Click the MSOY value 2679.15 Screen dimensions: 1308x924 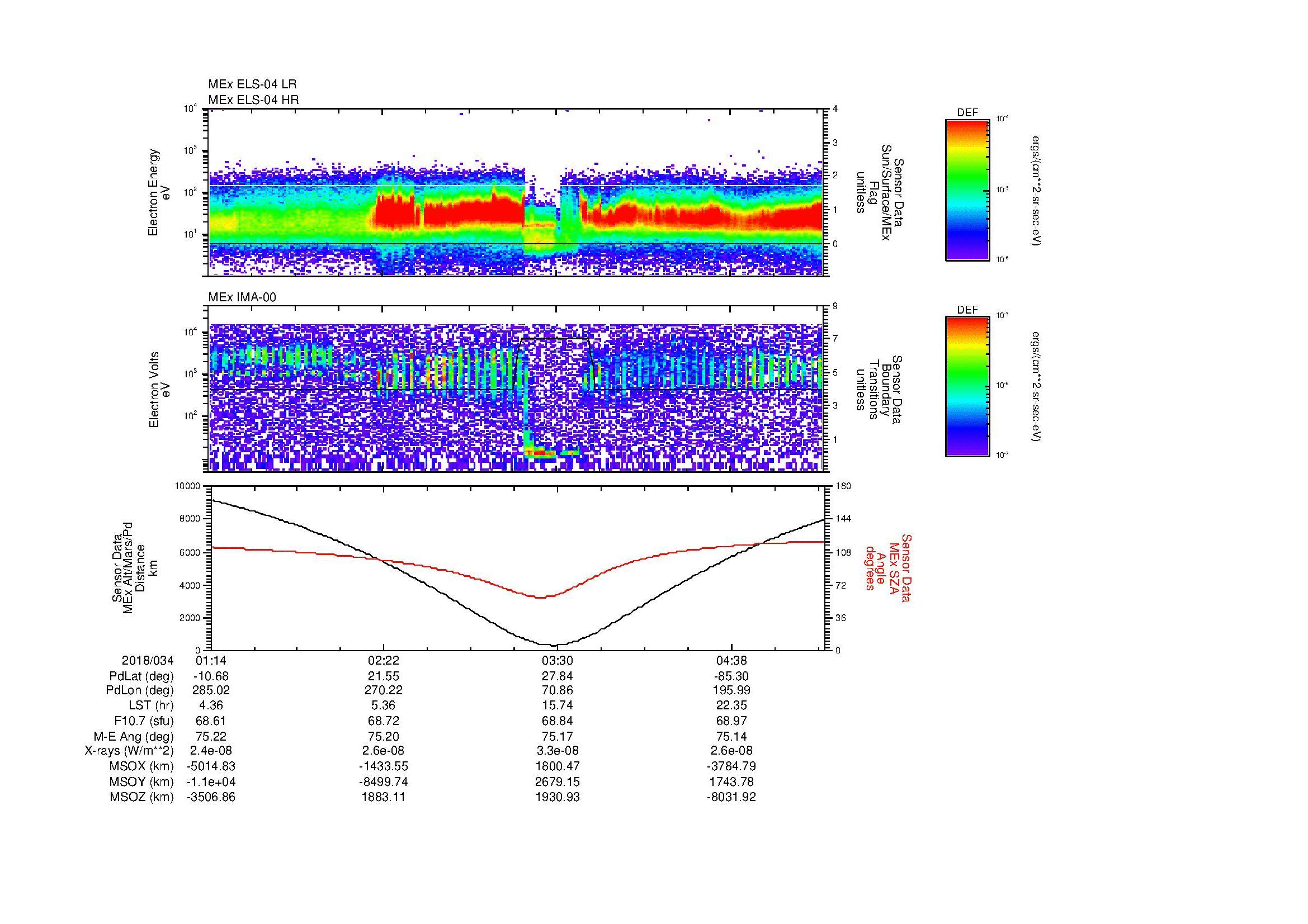557,781
